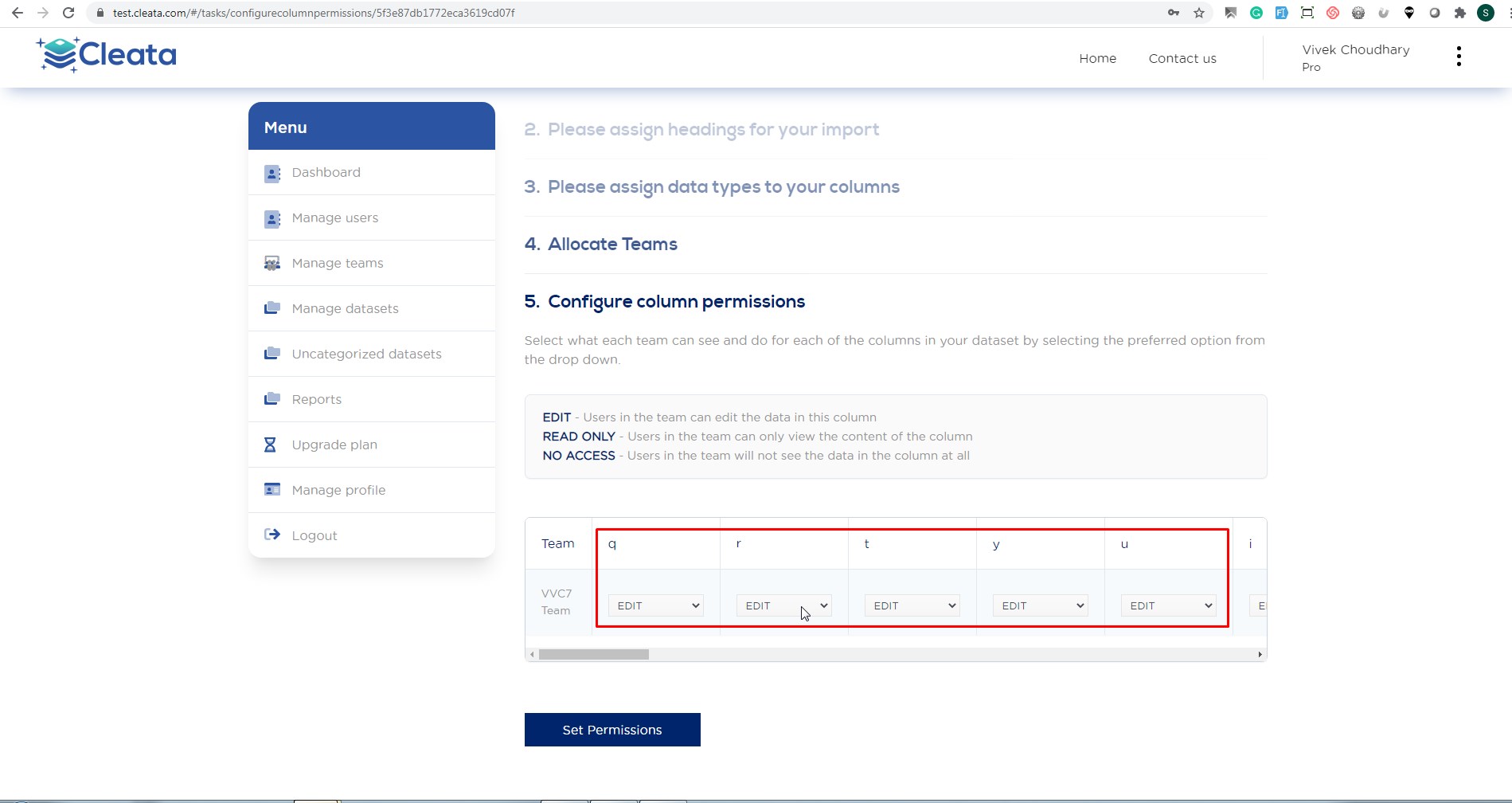Click the Logout arrow icon
The width and height of the screenshot is (1512, 803).
[x=272, y=535]
